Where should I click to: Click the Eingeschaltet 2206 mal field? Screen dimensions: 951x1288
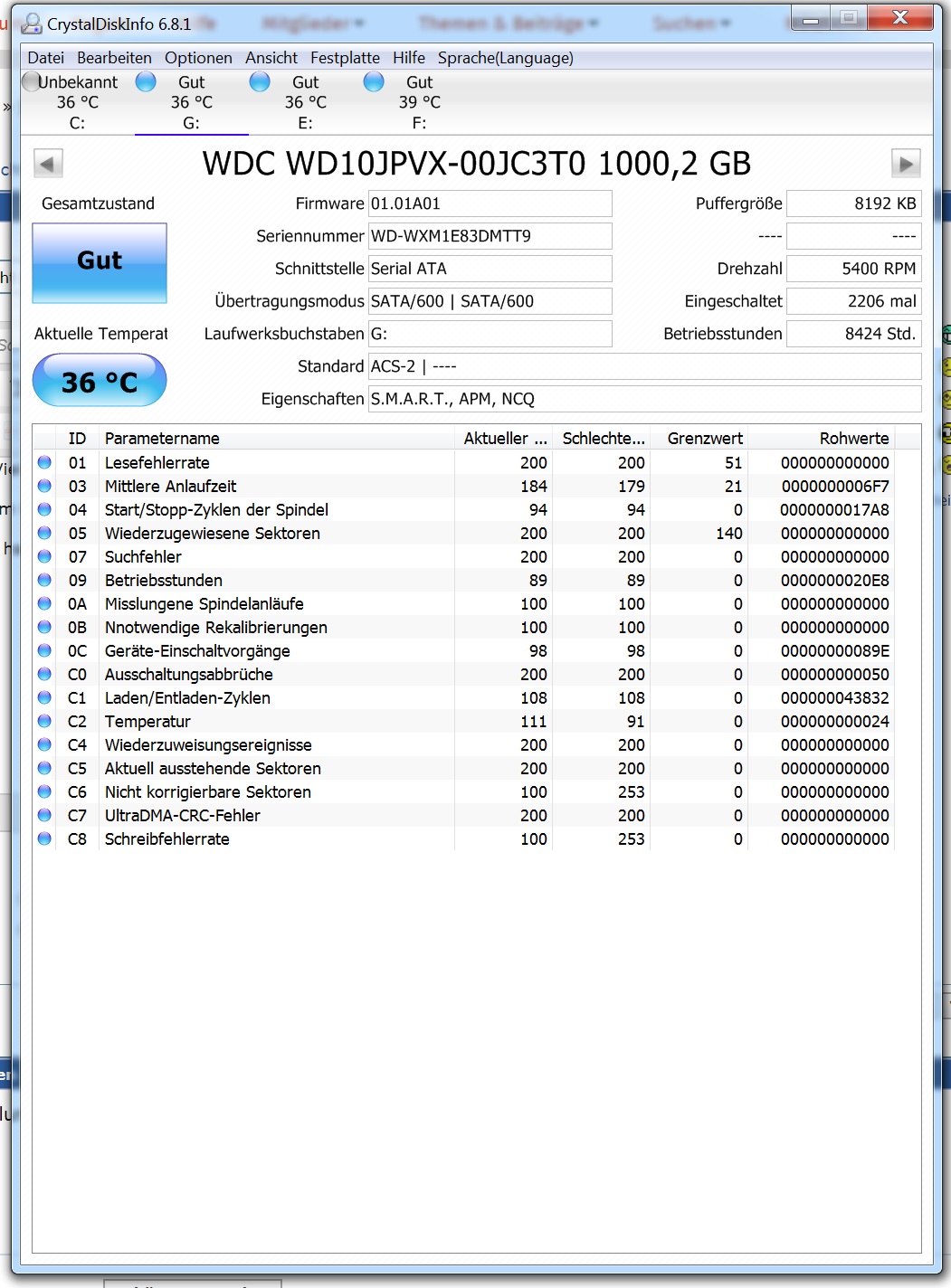click(854, 301)
